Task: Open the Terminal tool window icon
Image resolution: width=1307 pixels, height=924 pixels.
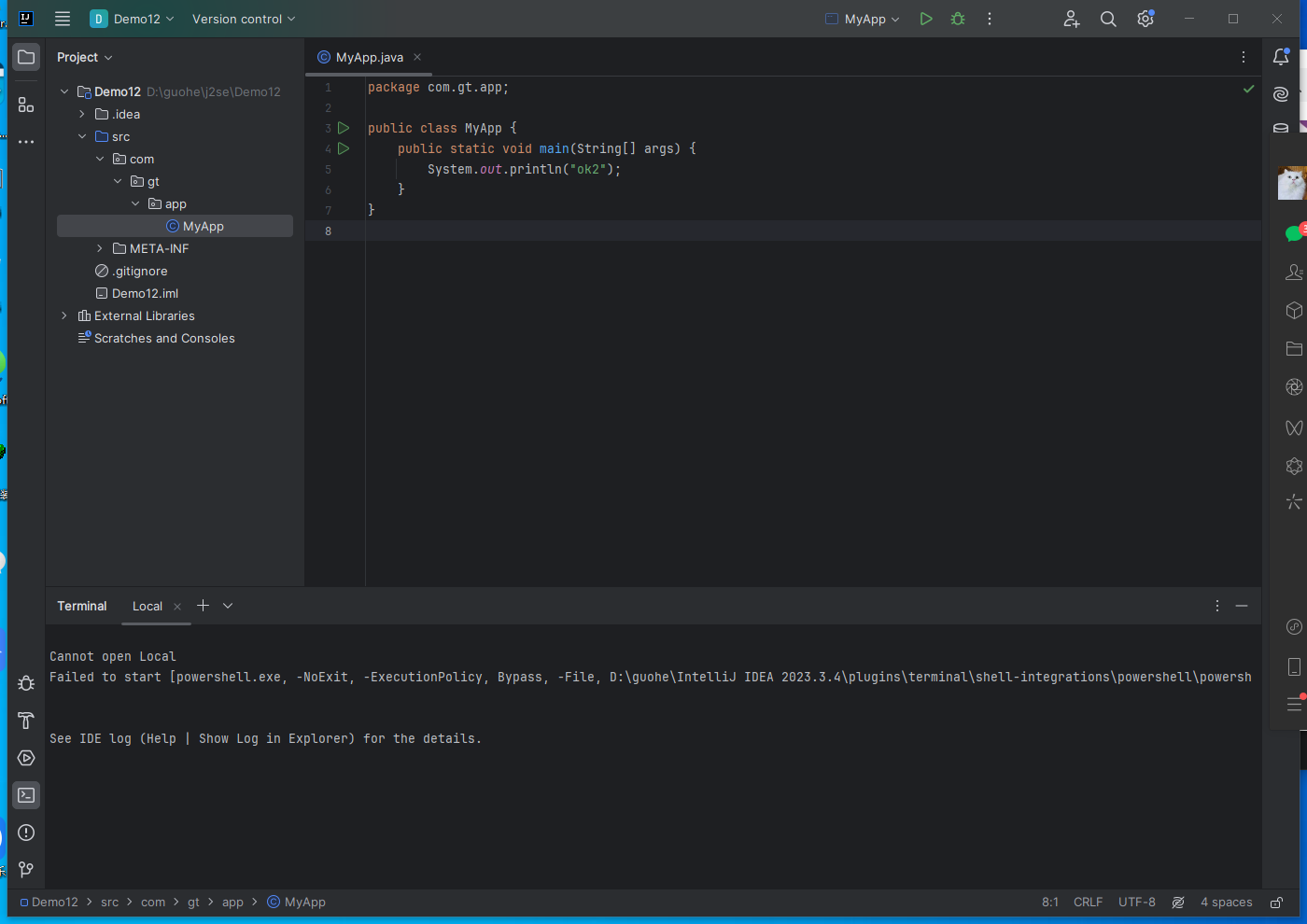Action: pos(25,794)
